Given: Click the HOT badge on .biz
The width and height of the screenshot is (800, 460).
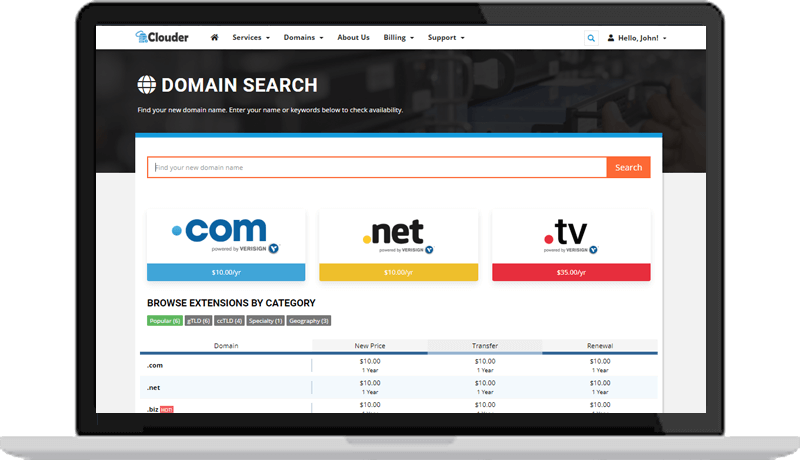Looking at the screenshot, I should (x=167, y=410).
